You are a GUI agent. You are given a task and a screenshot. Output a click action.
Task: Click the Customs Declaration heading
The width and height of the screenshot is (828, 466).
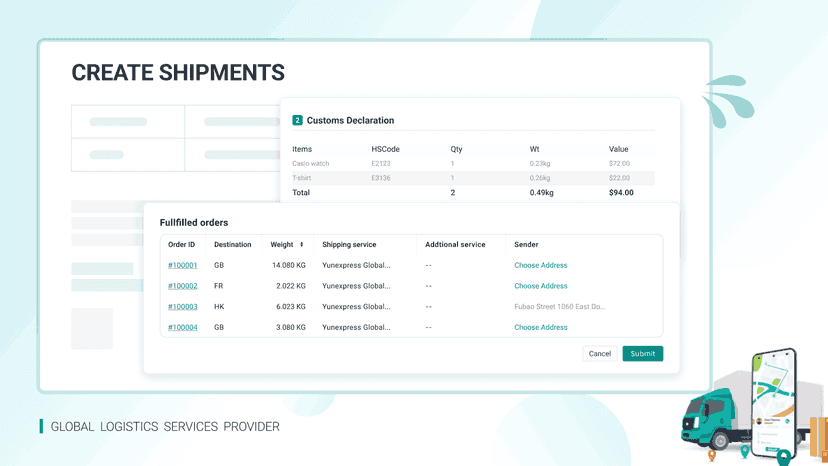[350, 120]
